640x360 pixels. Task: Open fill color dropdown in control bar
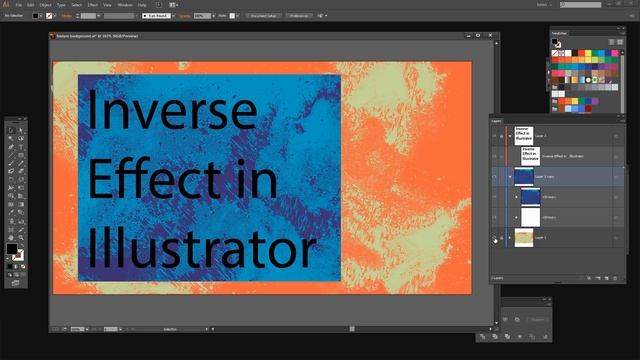(41, 16)
